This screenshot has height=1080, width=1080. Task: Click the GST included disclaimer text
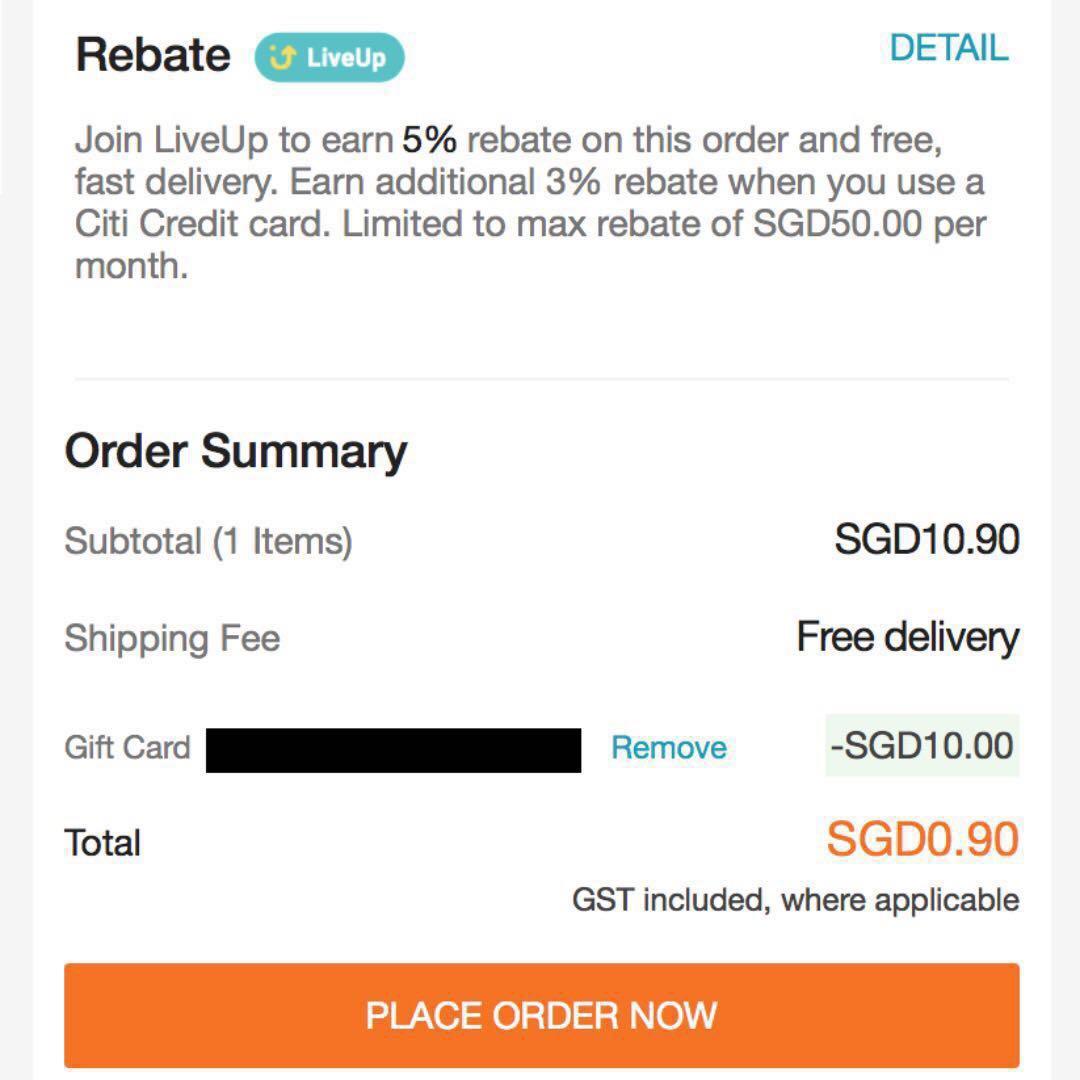click(793, 899)
